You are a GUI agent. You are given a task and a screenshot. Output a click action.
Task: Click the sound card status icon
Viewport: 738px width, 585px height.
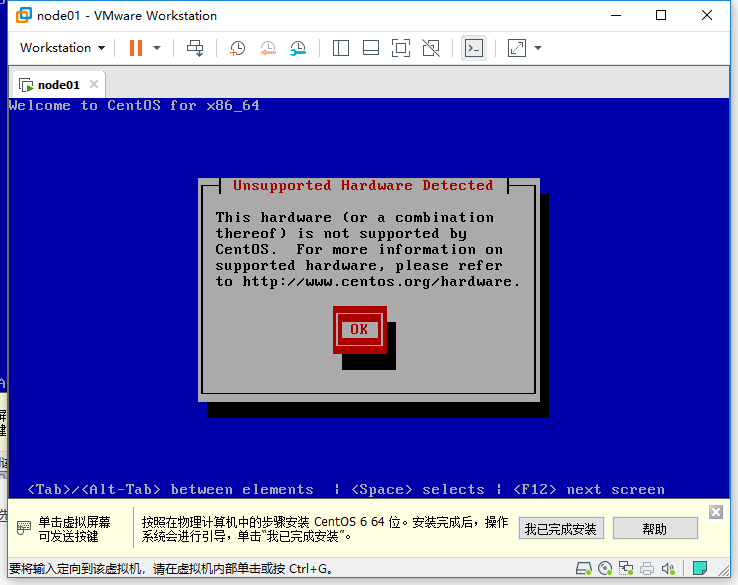pos(668,569)
